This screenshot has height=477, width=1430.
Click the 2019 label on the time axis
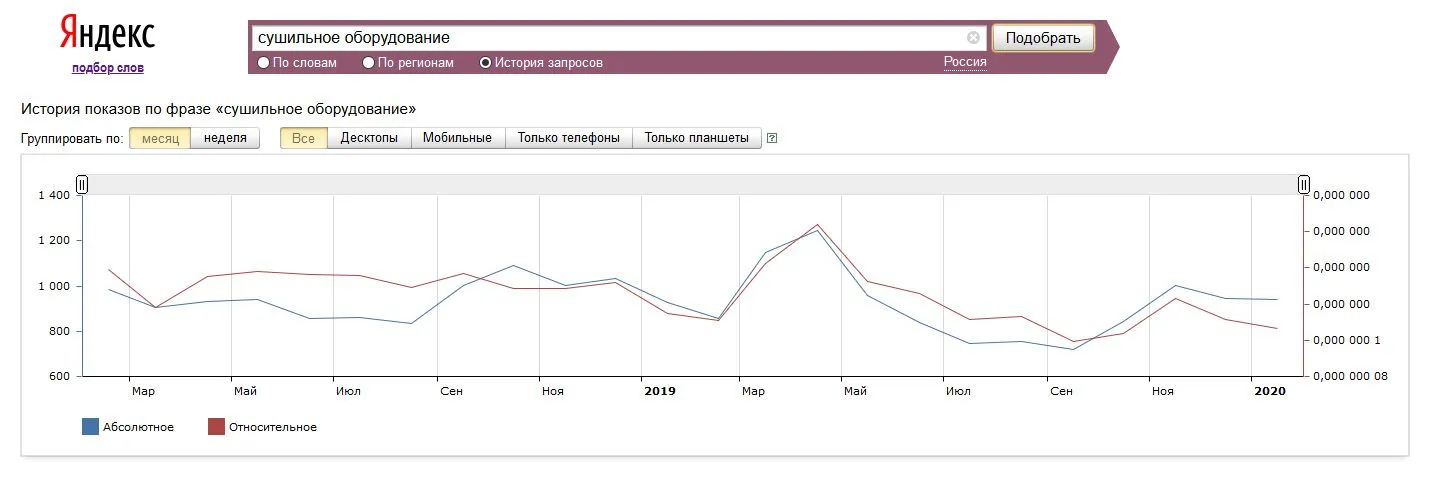click(x=660, y=391)
